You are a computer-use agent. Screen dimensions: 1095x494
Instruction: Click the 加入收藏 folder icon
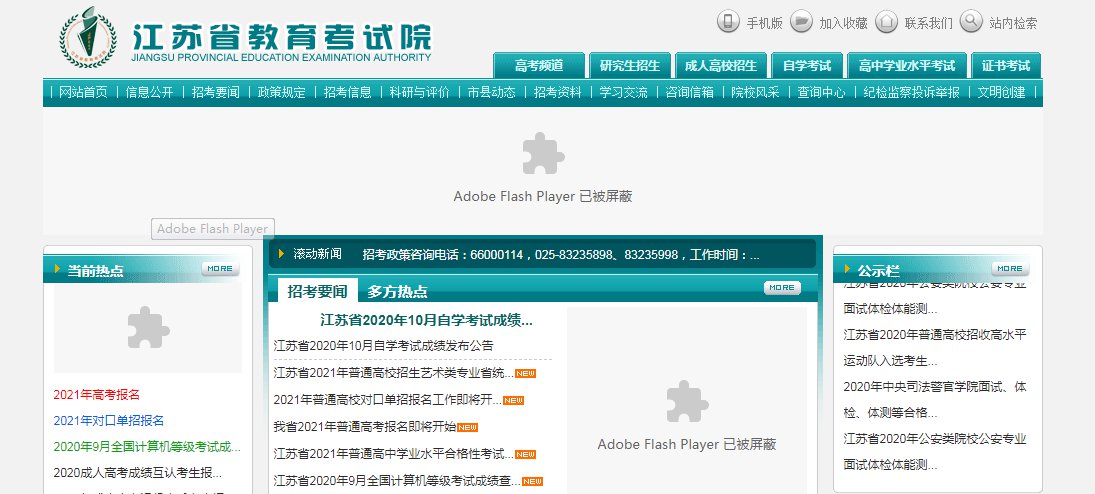pos(801,22)
